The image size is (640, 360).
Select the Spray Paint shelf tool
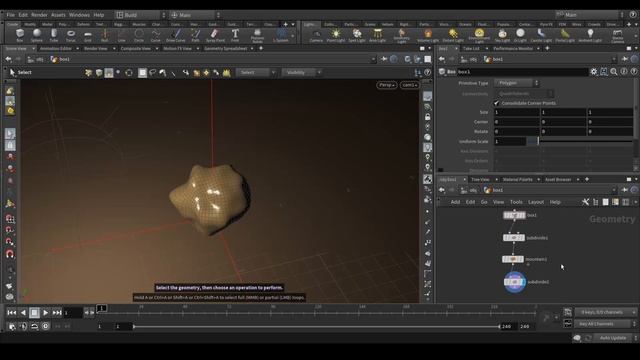pos(215,36)
